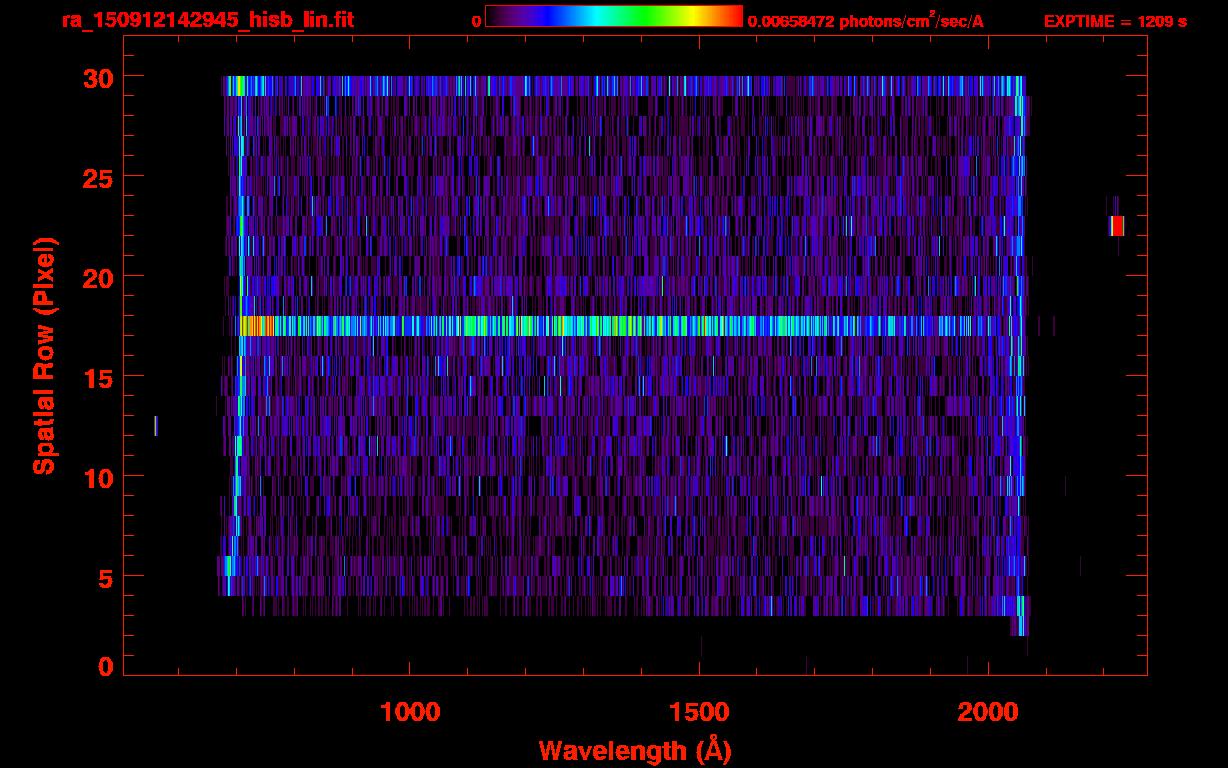Click the bright red pixel right of the spectrum

click(x=1117, y=226)
